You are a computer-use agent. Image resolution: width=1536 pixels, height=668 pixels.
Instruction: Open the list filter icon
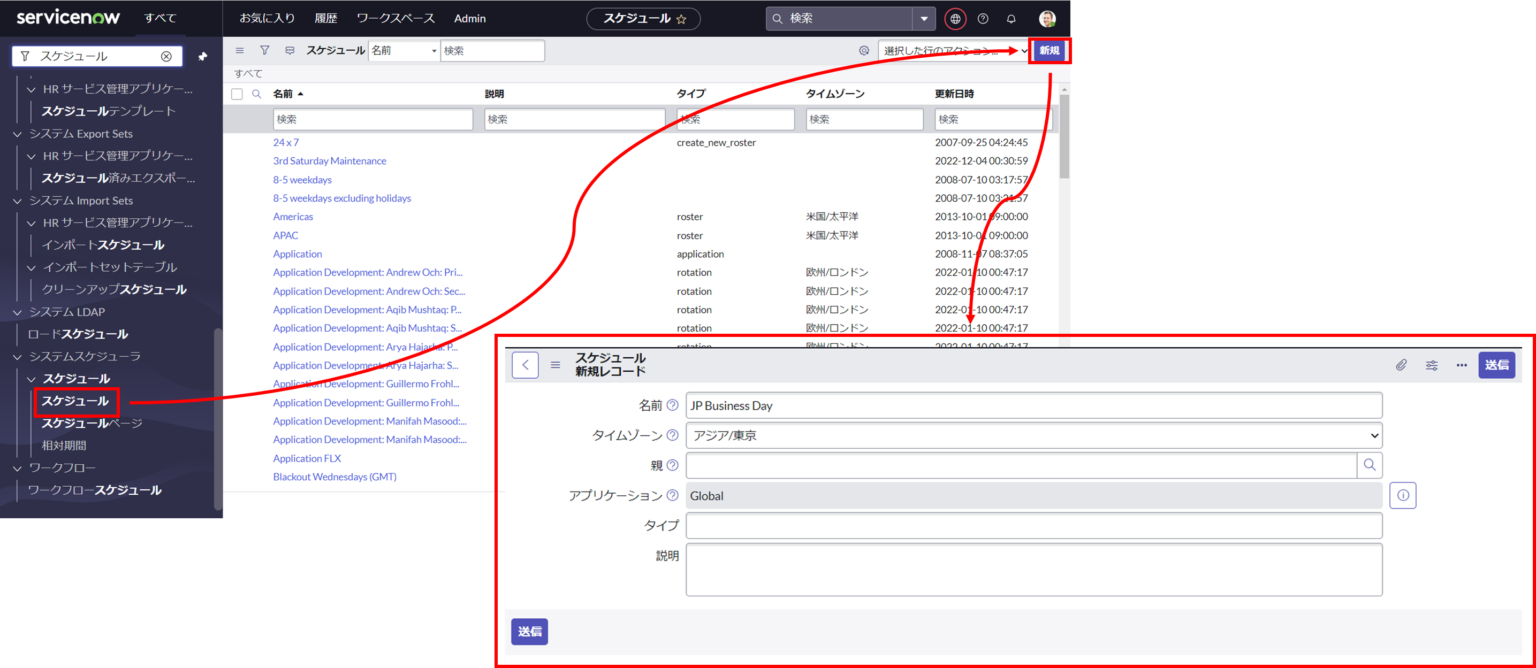click(x=264, y=50)
